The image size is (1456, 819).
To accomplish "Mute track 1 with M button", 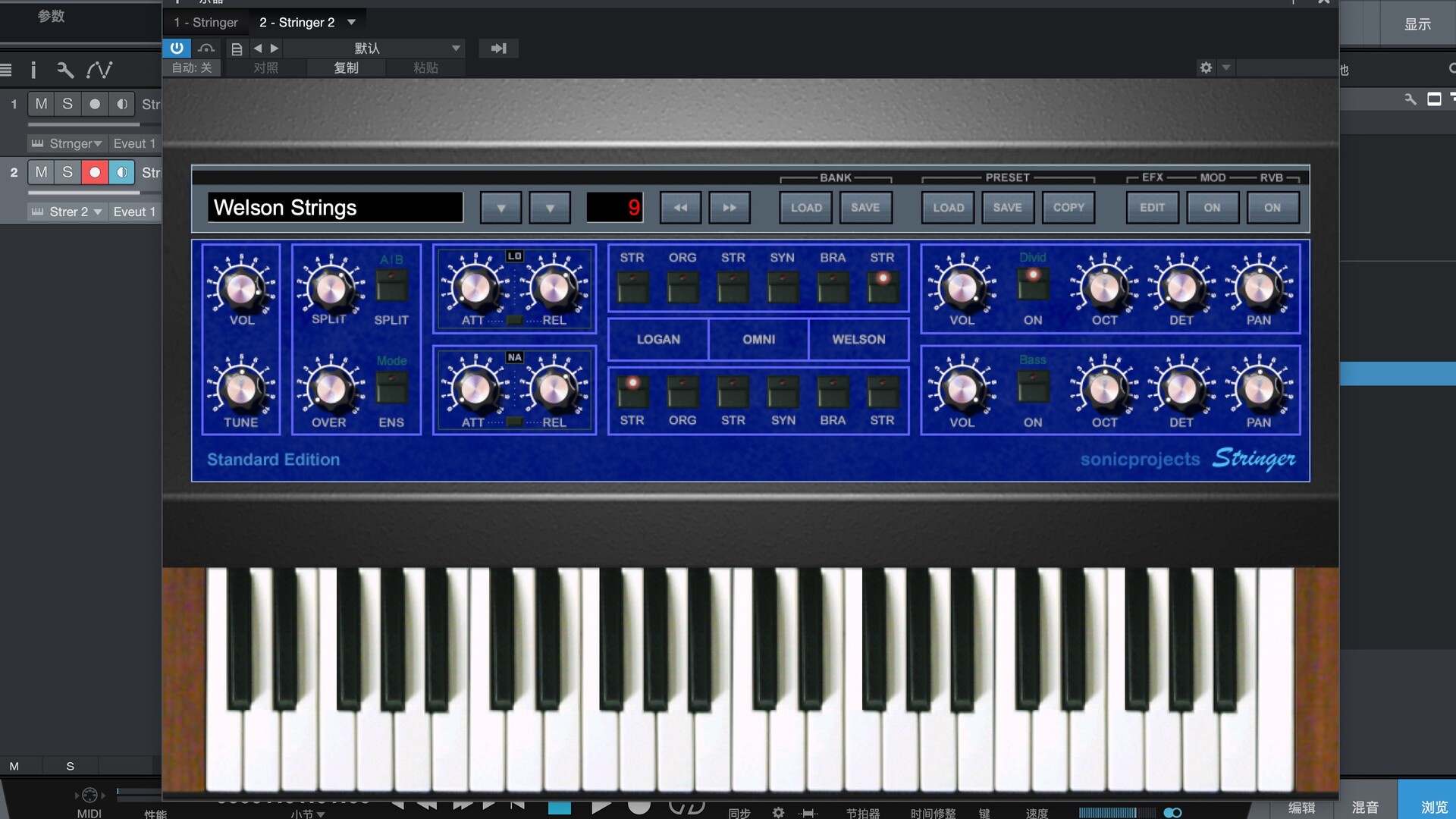I will (x=41, y=104).
